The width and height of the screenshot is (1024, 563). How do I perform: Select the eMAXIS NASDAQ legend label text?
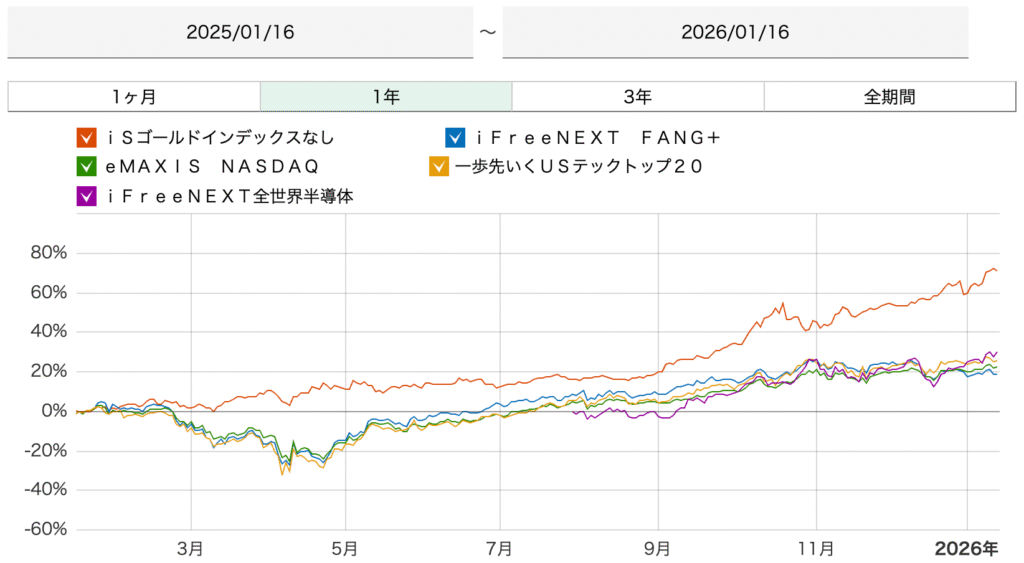(211, 167)
